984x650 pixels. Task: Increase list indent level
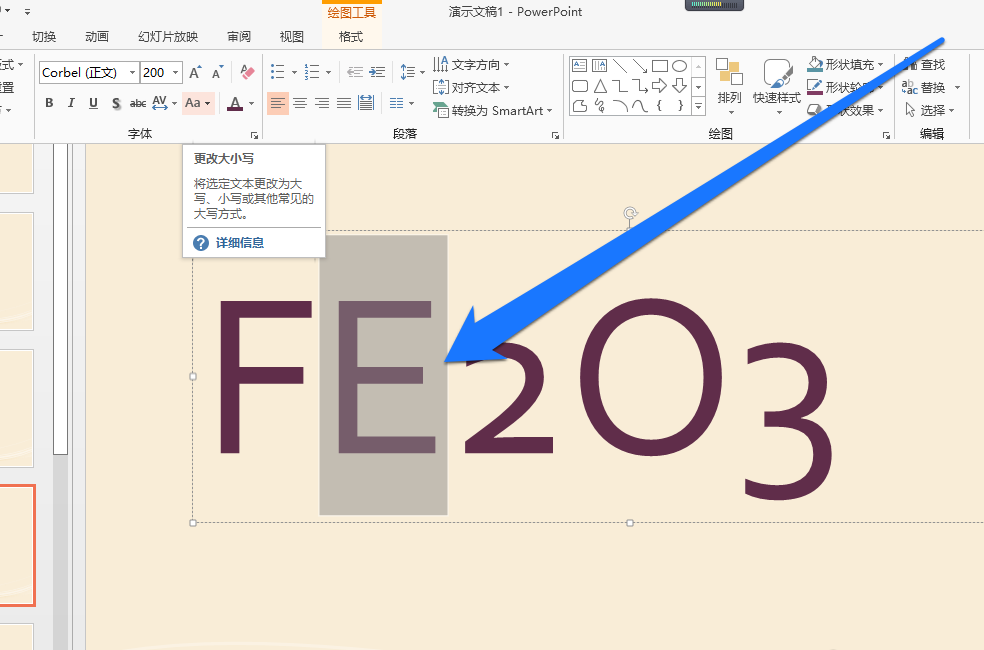pos(377,72)
